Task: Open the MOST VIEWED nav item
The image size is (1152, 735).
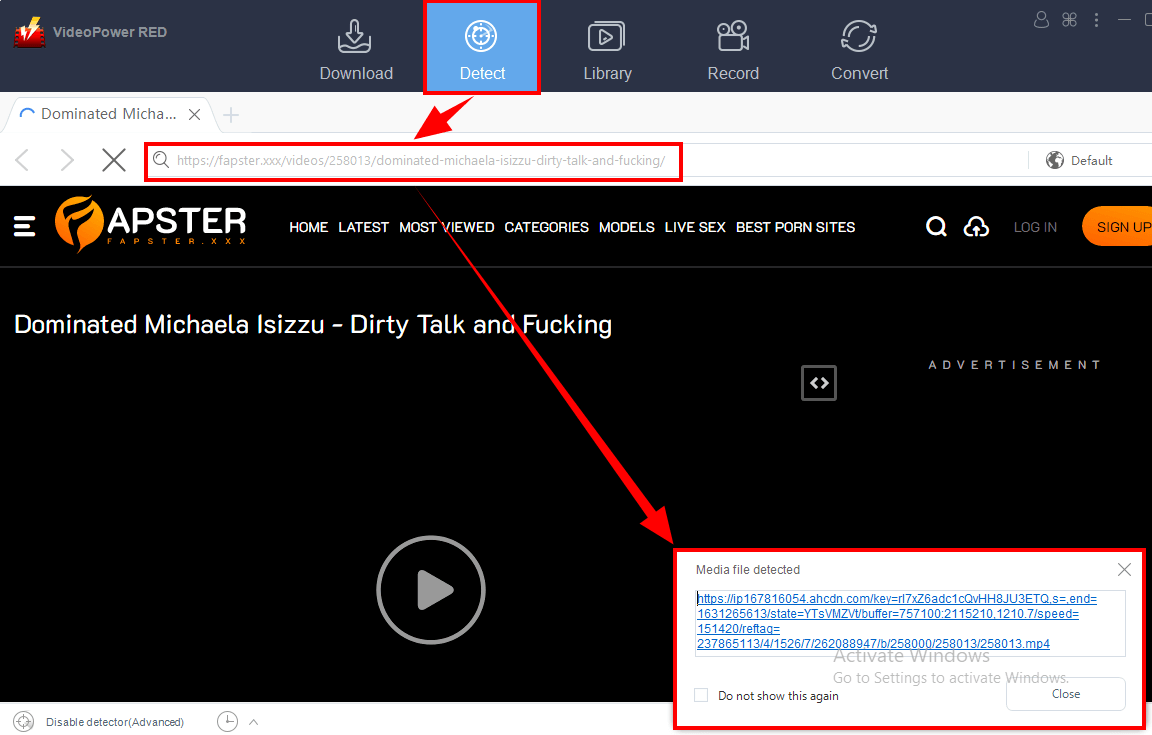Action: pos(447,227)
